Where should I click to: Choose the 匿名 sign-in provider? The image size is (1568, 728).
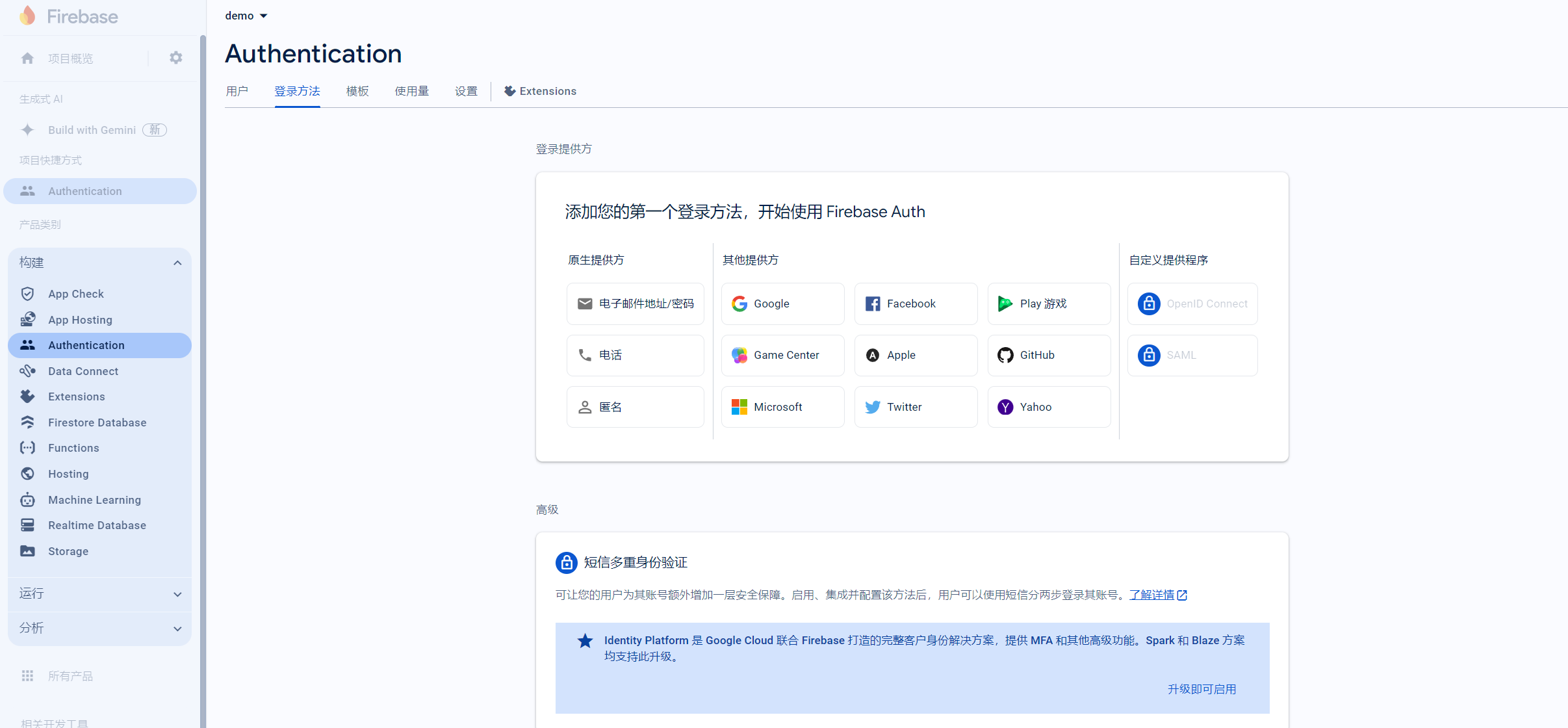(x=636, y=407)
